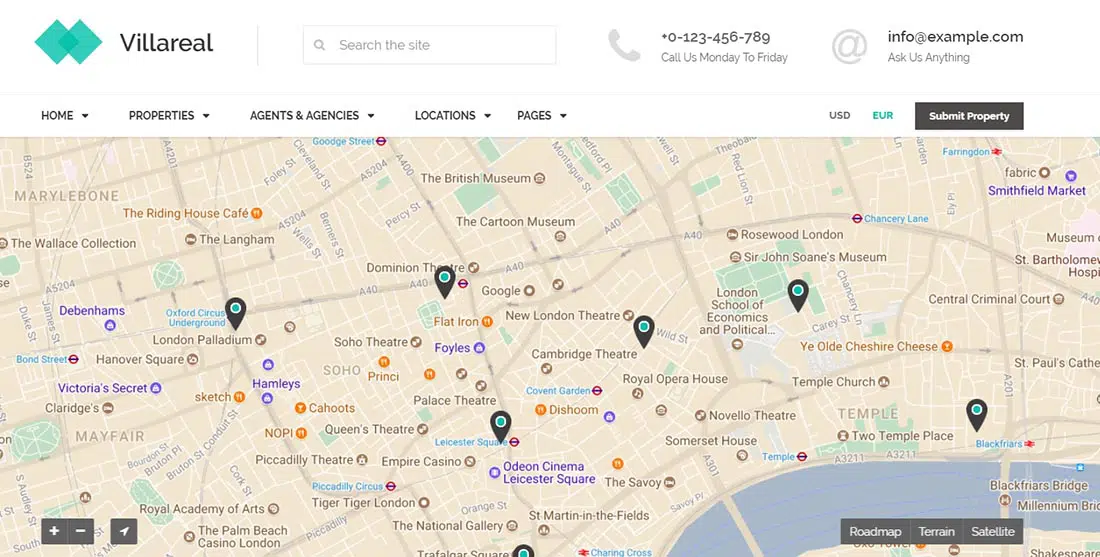1100x557 pixels.
Task: Click the magnifier icon in the search box
Action: click(x=320, y=45)
